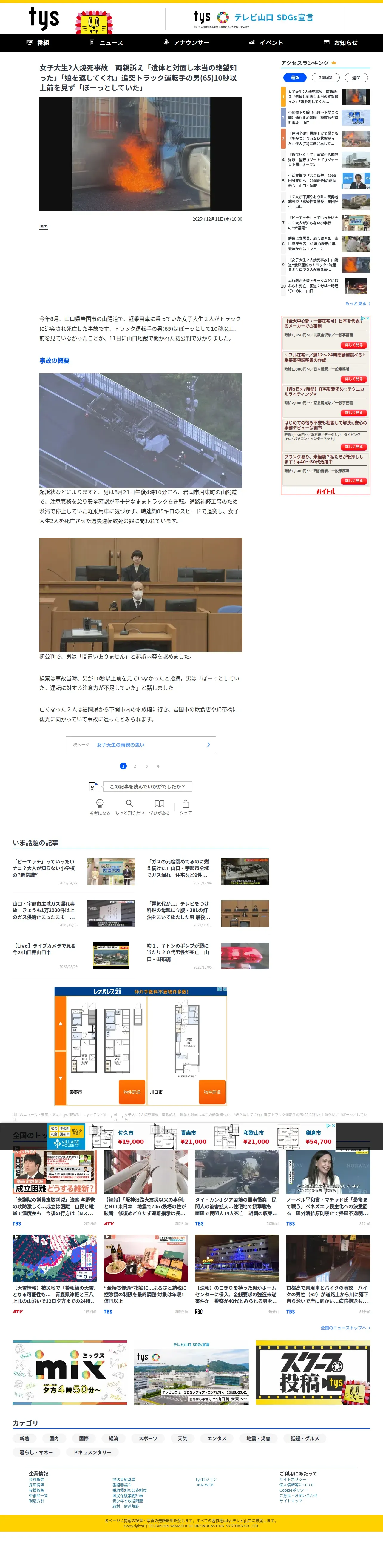Image resolution: width=383 pixels, height=1568 pixels.
Task: Click the chevron arrow in next-page box
Action: 209,744
